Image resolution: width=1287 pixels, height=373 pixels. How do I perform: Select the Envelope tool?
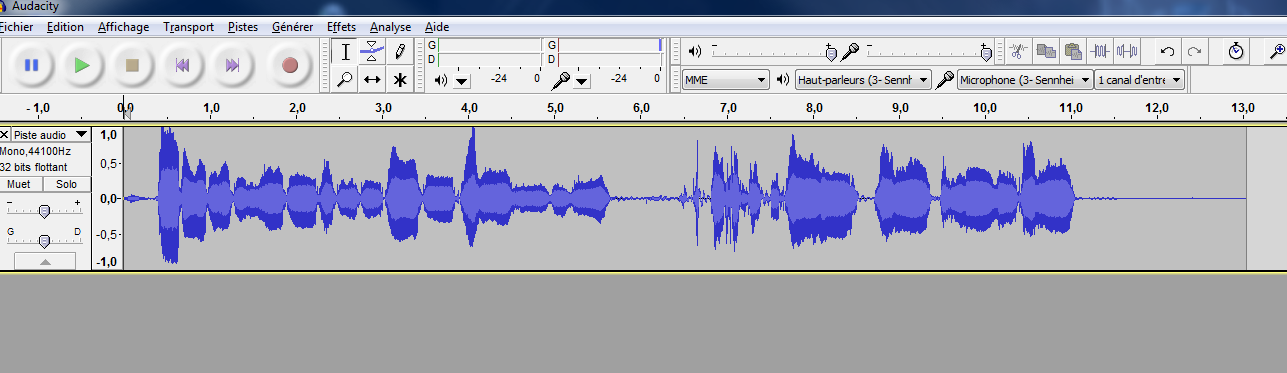[x=372, y=51]
